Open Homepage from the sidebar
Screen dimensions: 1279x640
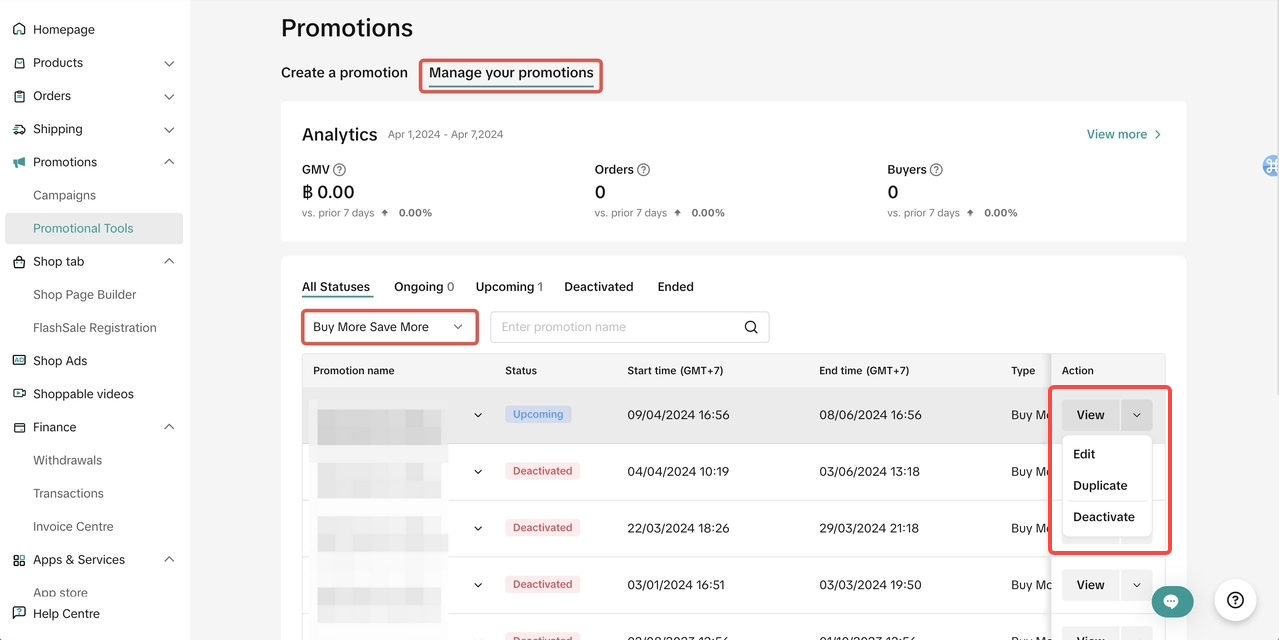[63, 30]
